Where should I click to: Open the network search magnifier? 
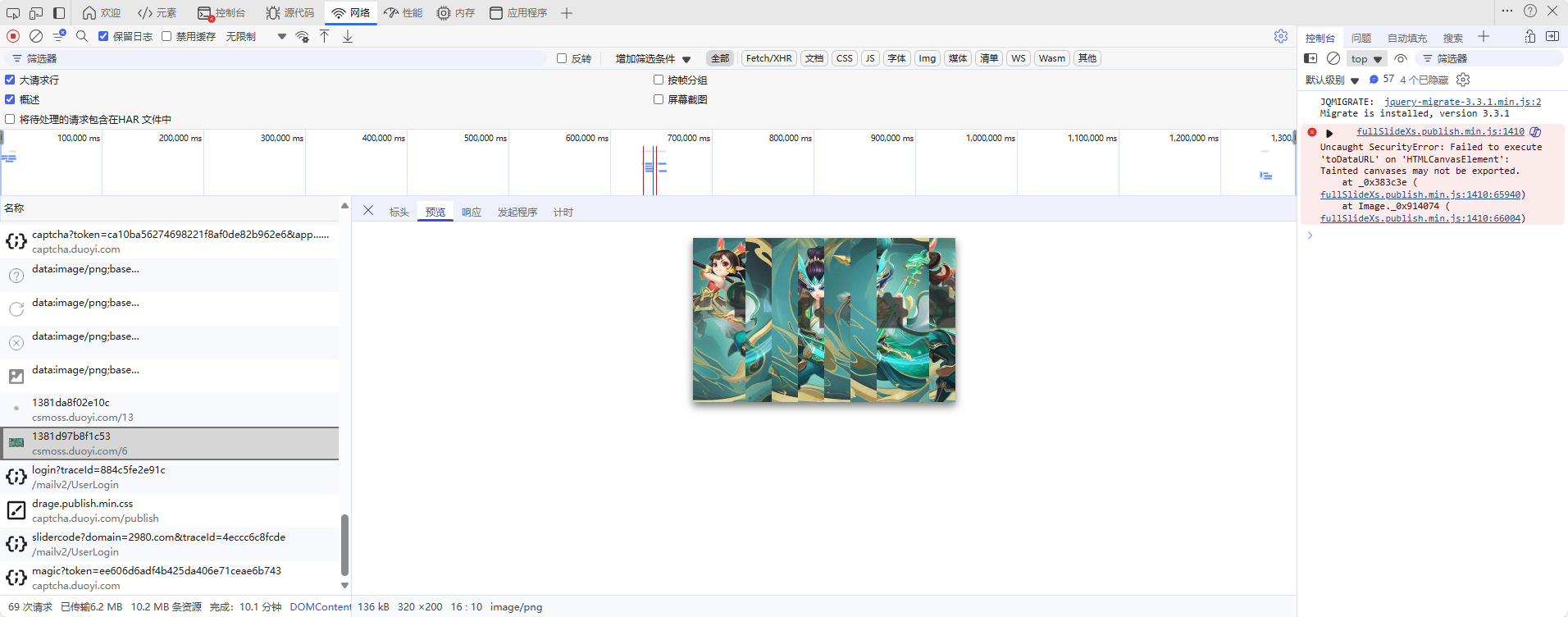(x=82, y=36)
